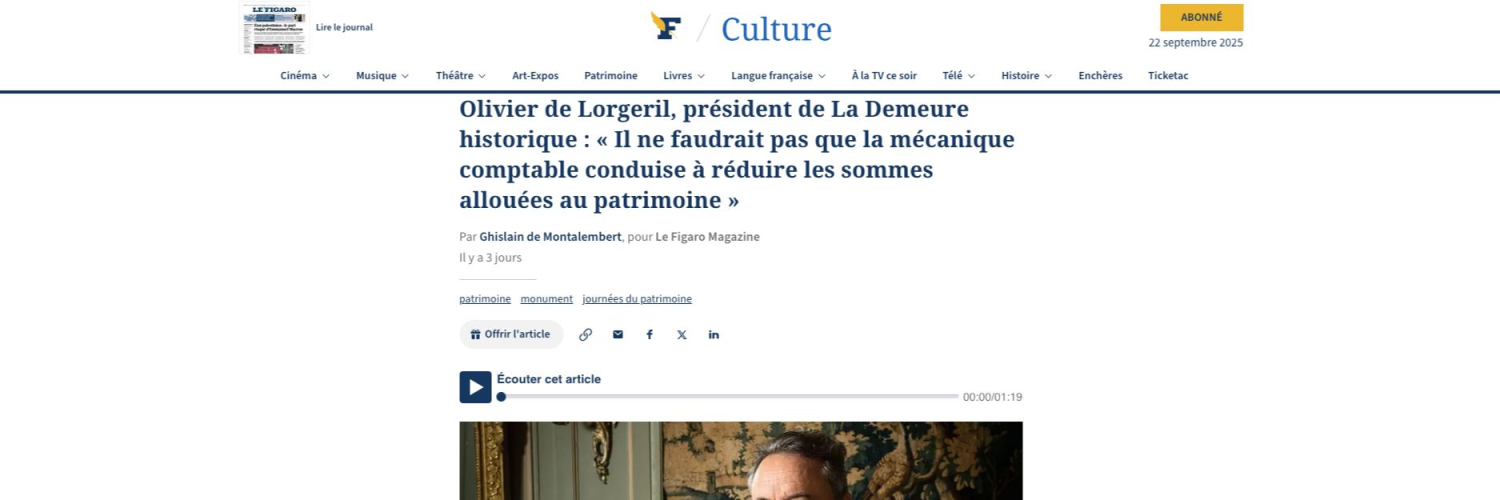Share article on X icon
Image resolution: width=1500 pixels, height=500 pixels.
coord(682,335)
